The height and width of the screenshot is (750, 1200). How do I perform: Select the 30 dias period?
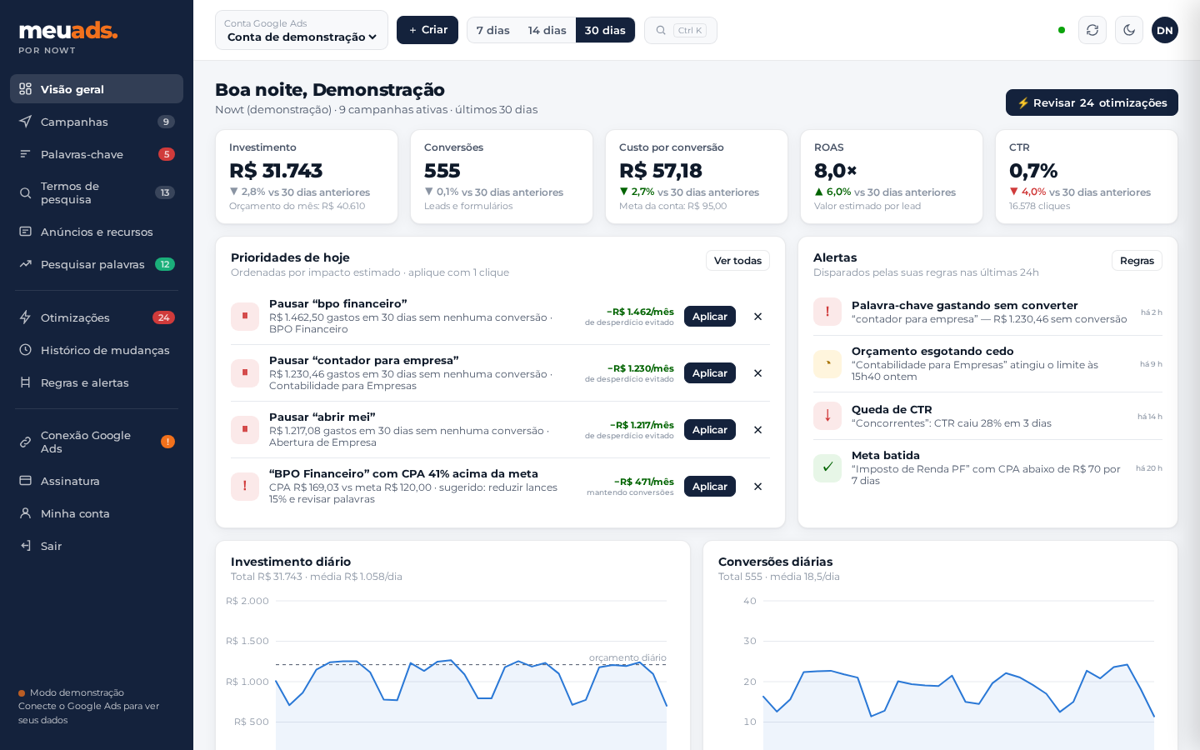click(x=605, y=30)
